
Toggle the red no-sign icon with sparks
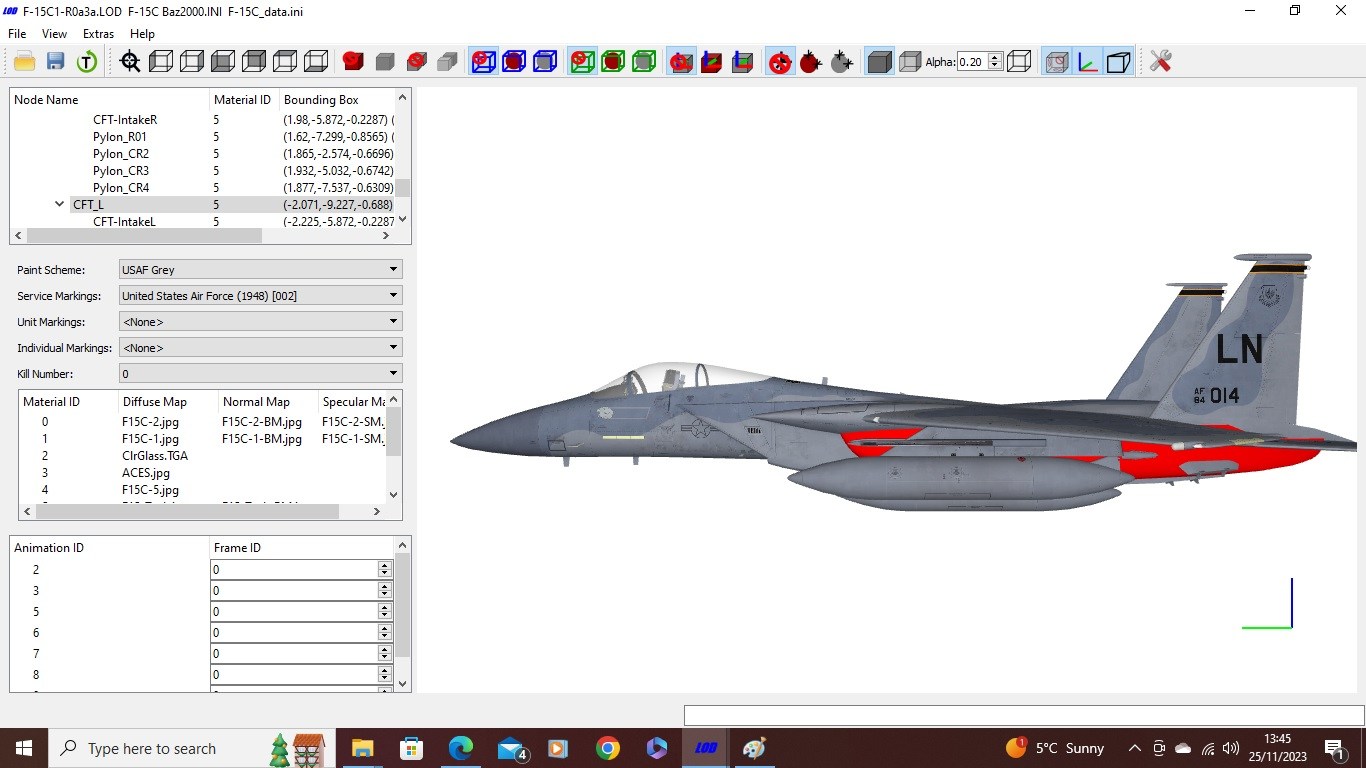[779, 62]
